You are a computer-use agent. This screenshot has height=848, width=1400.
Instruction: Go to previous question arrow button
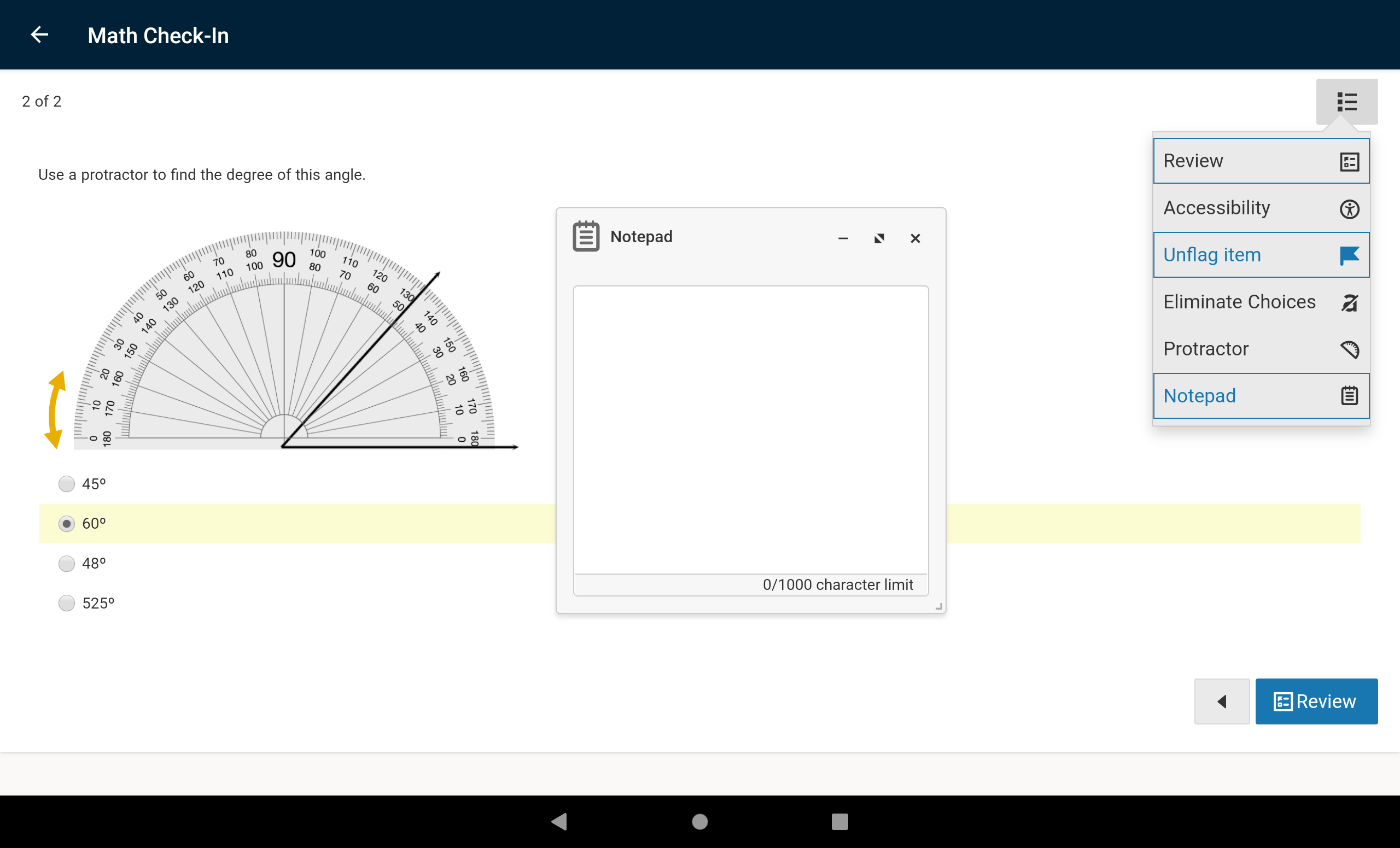click(x=1221, y=701)
